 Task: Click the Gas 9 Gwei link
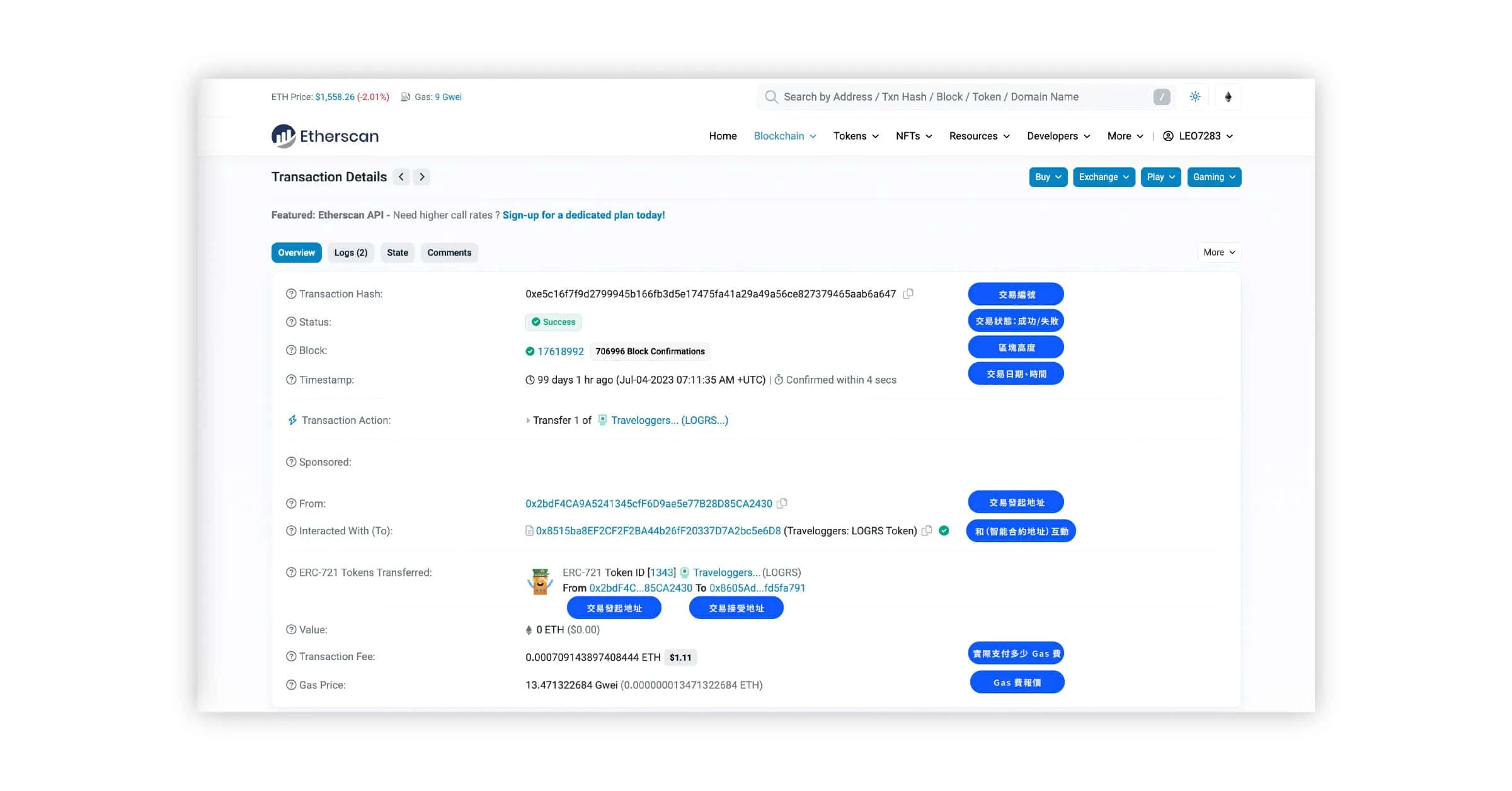tap(448, 97)
